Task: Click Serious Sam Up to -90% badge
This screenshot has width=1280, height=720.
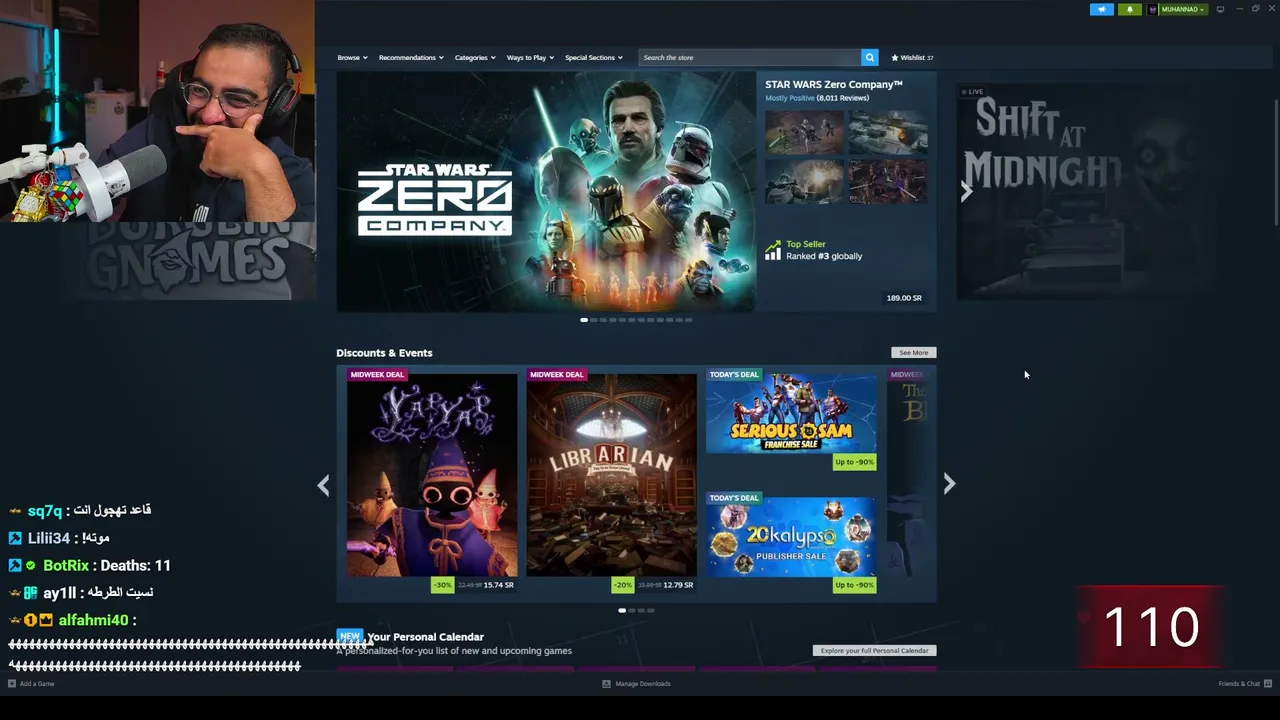Action: [x=854, y=462]
